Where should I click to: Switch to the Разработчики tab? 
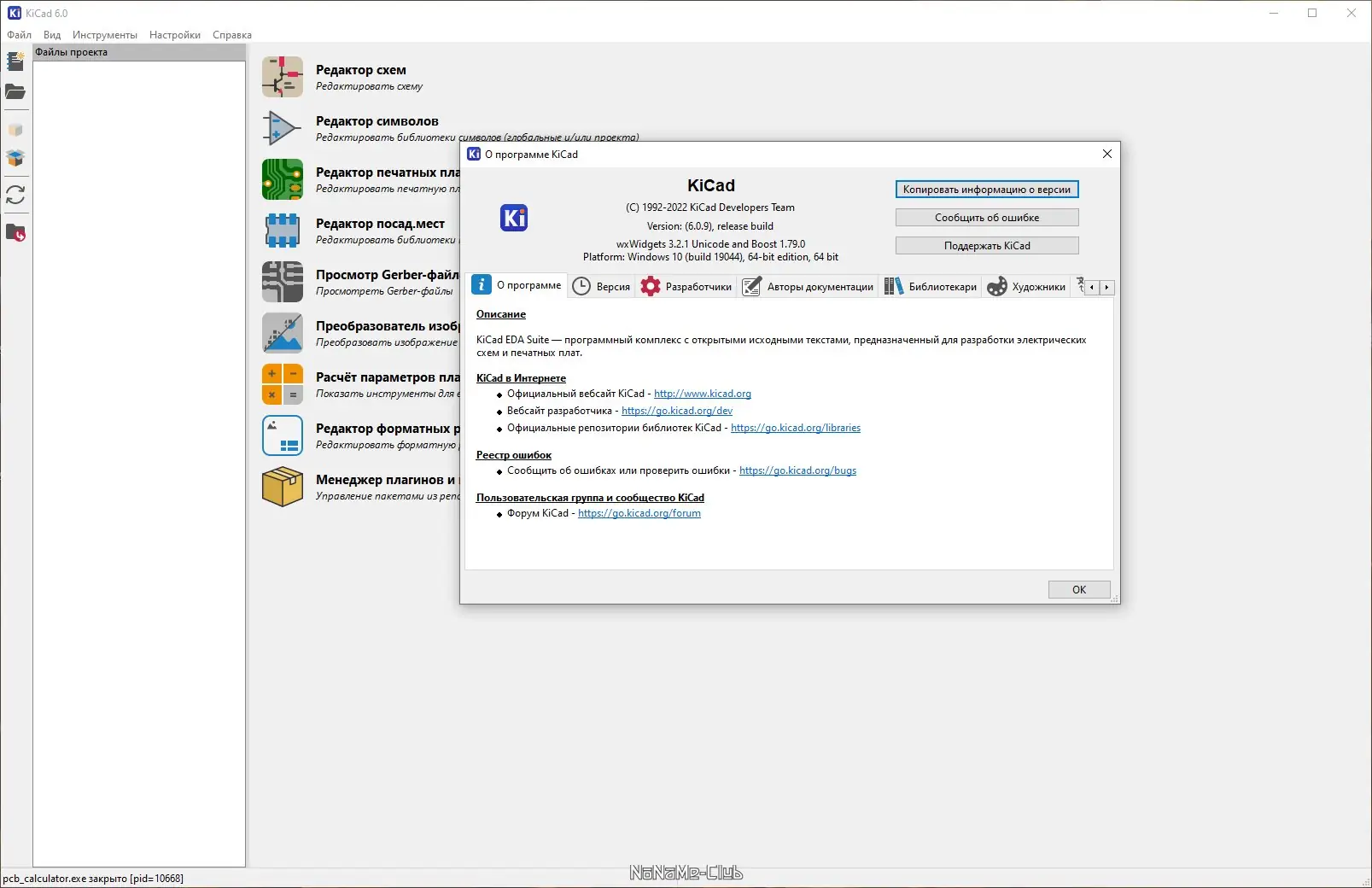[686, 287]
